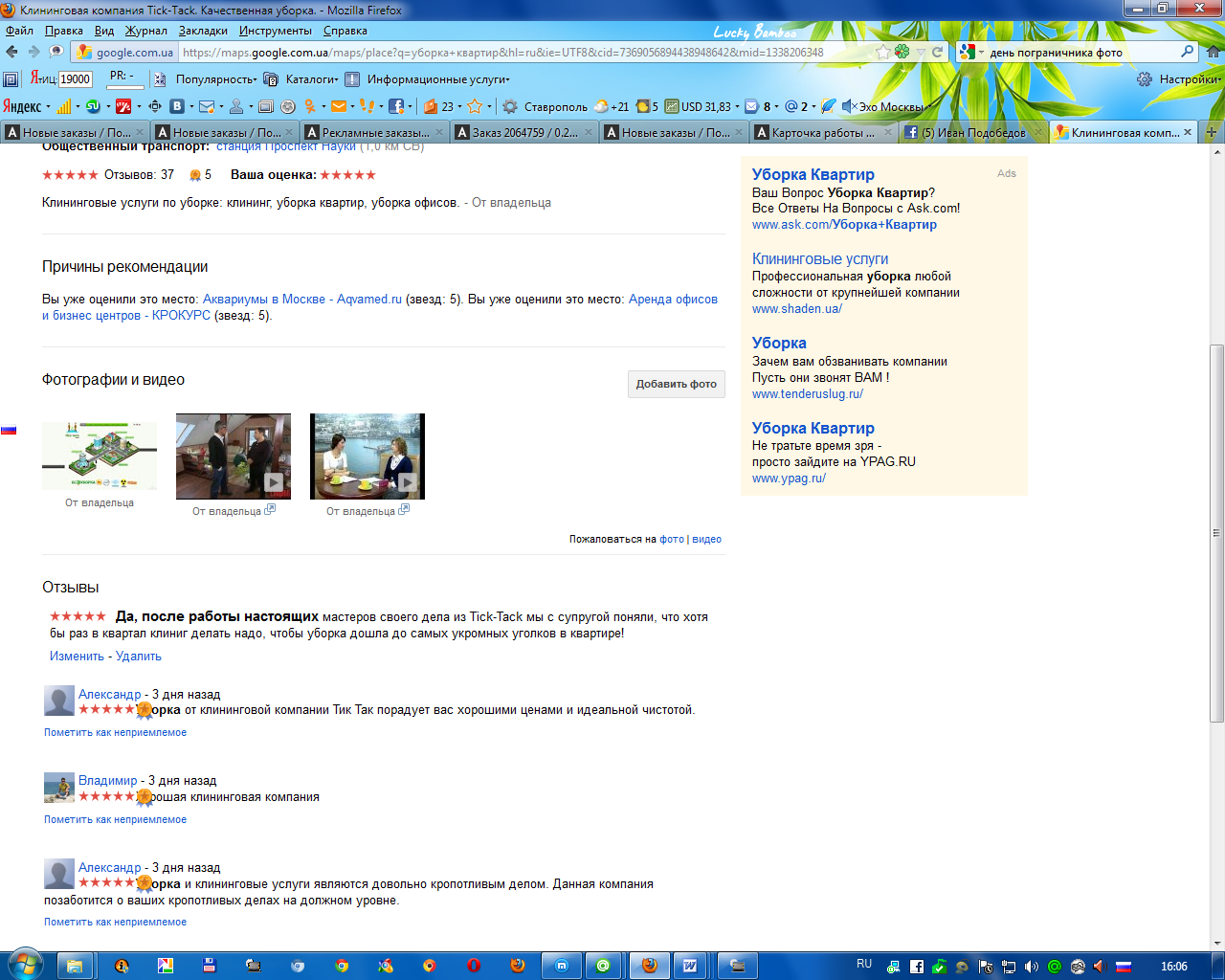This screenshot has width=1225, height=980.
Task: Open the VKontakte icon in the toolbar
Action: (x=177, y=106)
